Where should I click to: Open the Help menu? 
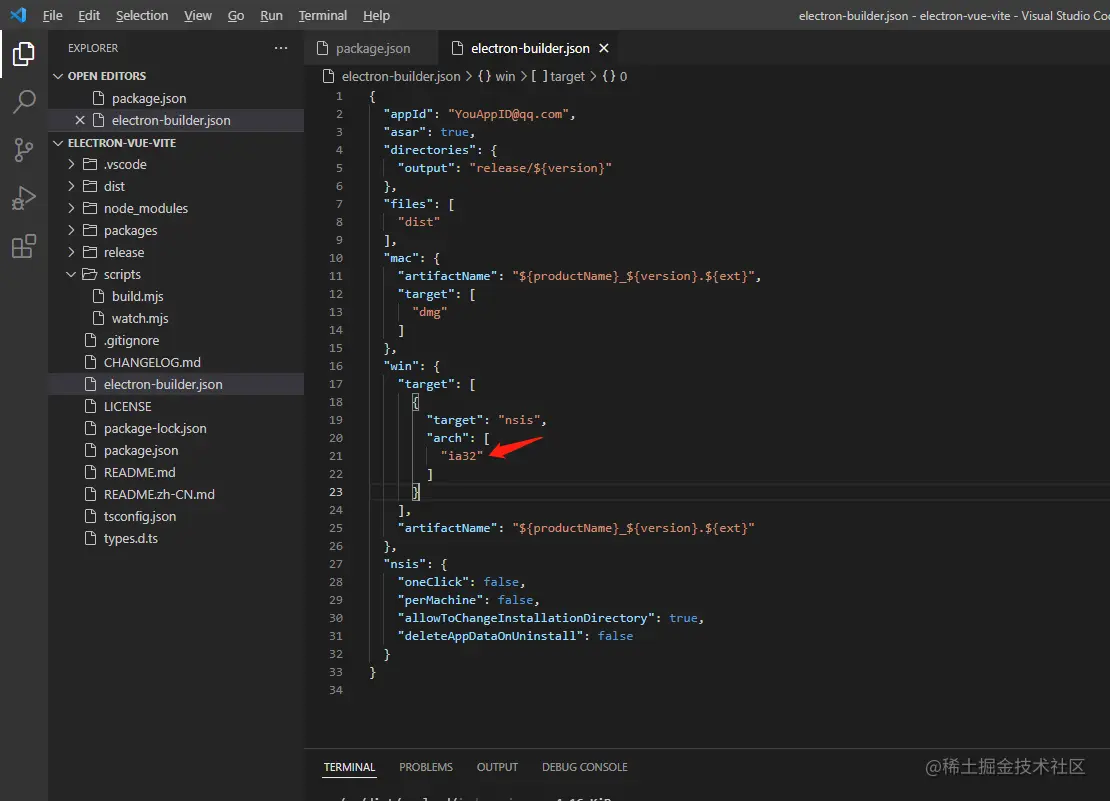click(376, 16)
